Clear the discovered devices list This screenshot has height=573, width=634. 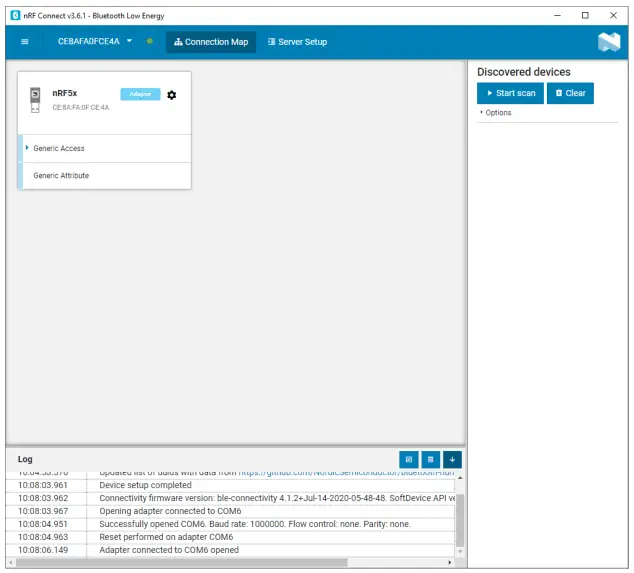pyautogui.click(x=570, y=93)
